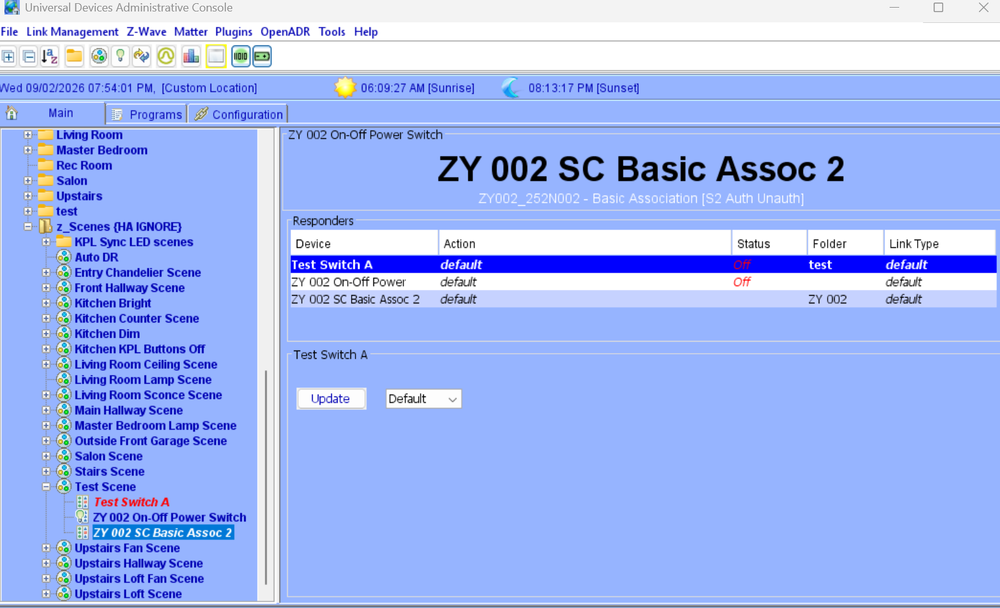Click the Update button
Image resolution: width=1000 pixels, height=608 pixels.
[x=331, y=399]
